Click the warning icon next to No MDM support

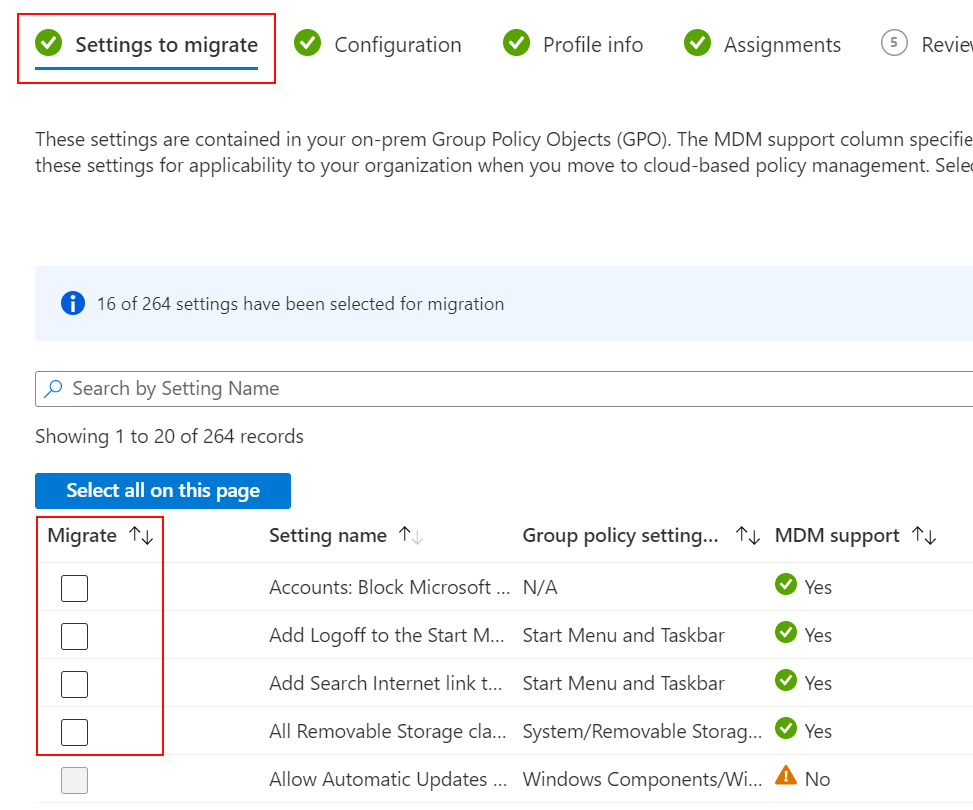786,778
